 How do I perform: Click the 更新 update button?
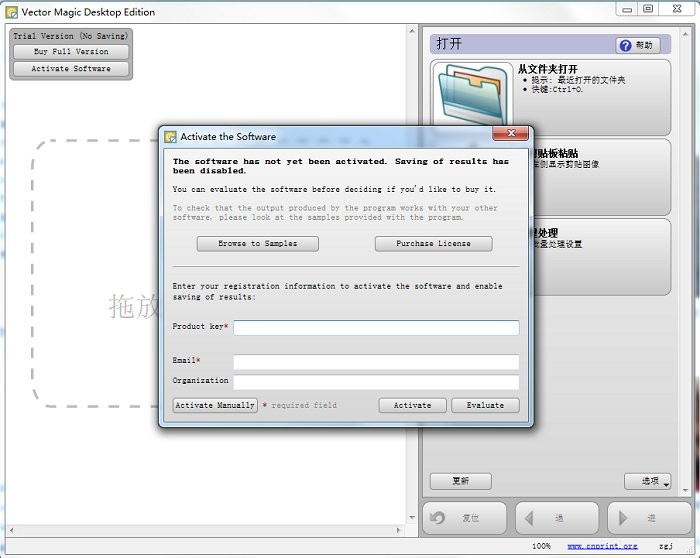pyautogui.click(x=461, y=481)
